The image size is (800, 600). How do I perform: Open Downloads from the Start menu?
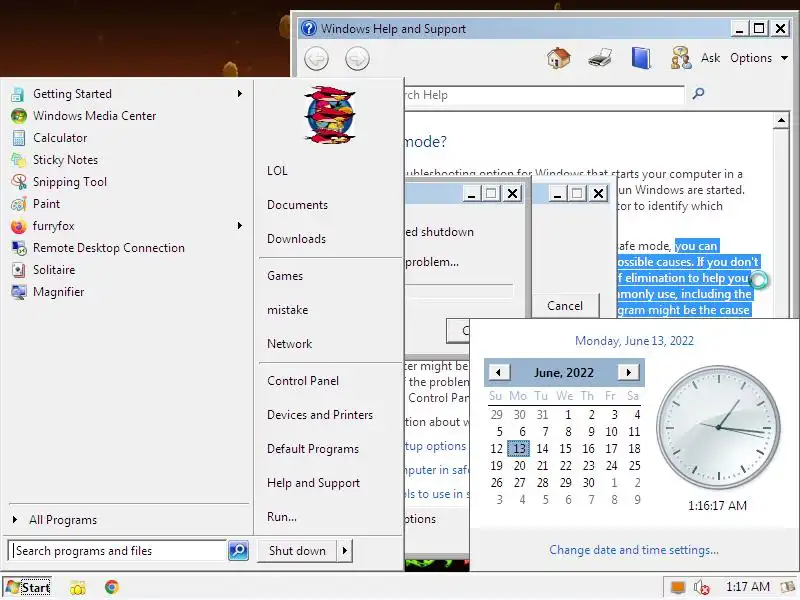296,239
